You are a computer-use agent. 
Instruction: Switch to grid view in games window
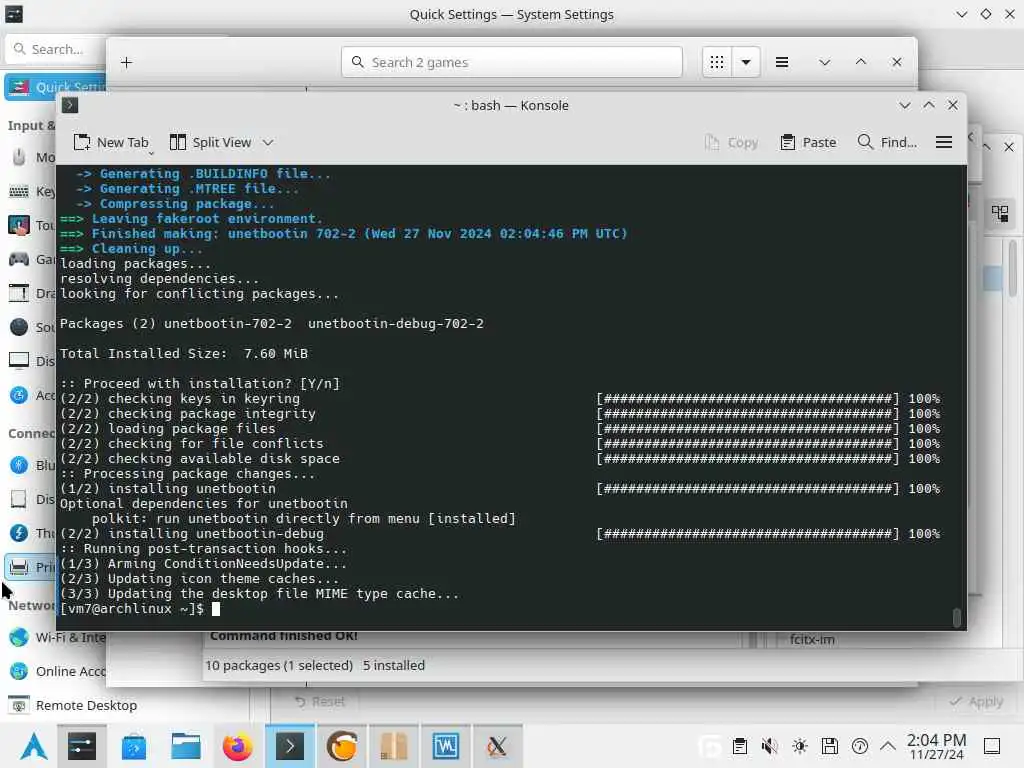pos(717,63)
